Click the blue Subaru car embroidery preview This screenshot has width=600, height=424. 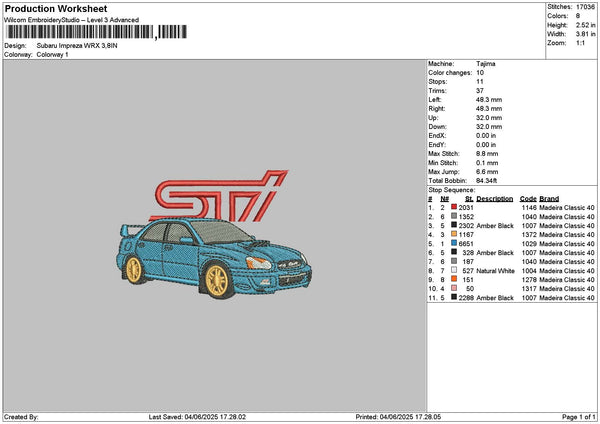[x=214, y=258]
